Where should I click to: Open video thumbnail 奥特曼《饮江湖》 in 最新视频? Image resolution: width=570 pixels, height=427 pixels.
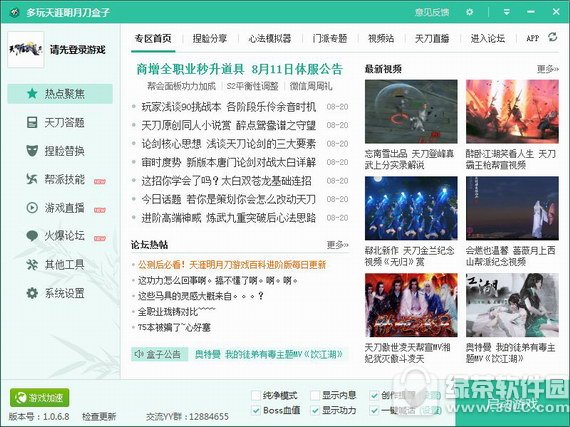point(512,305)
